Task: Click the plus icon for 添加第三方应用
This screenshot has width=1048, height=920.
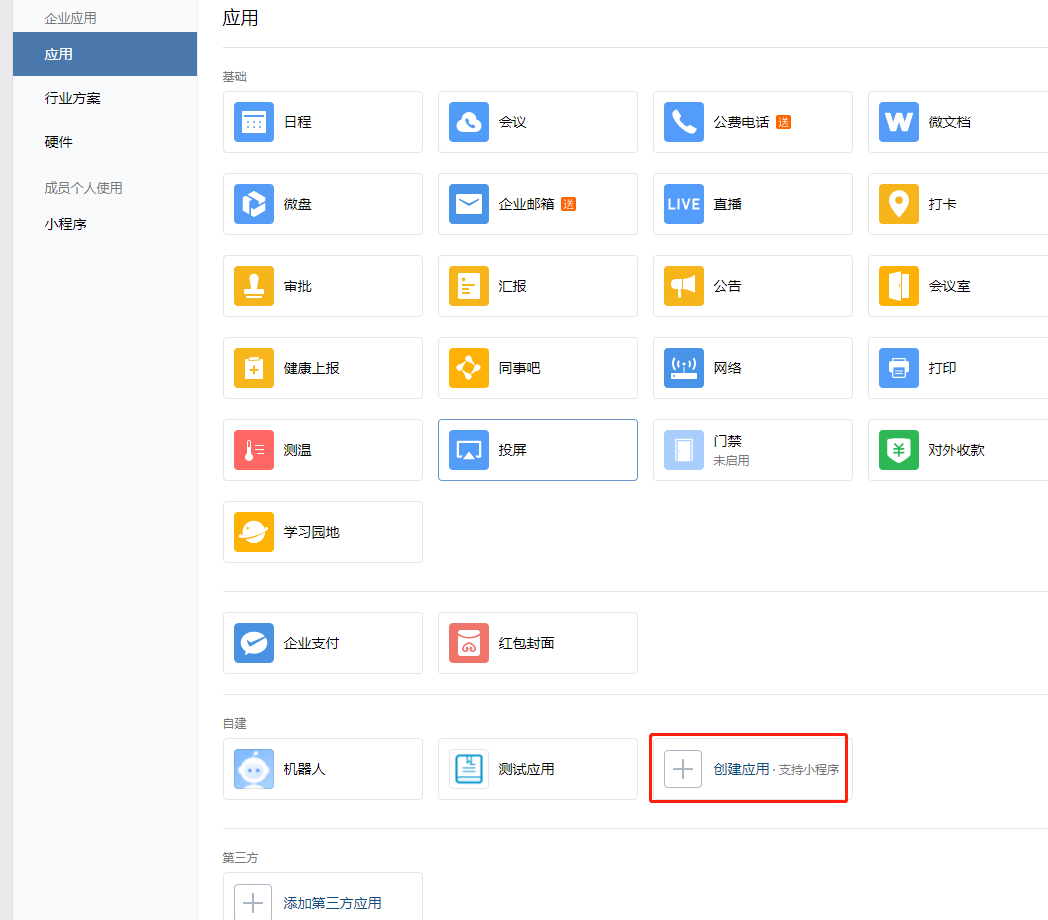Action: coord(253,903)
